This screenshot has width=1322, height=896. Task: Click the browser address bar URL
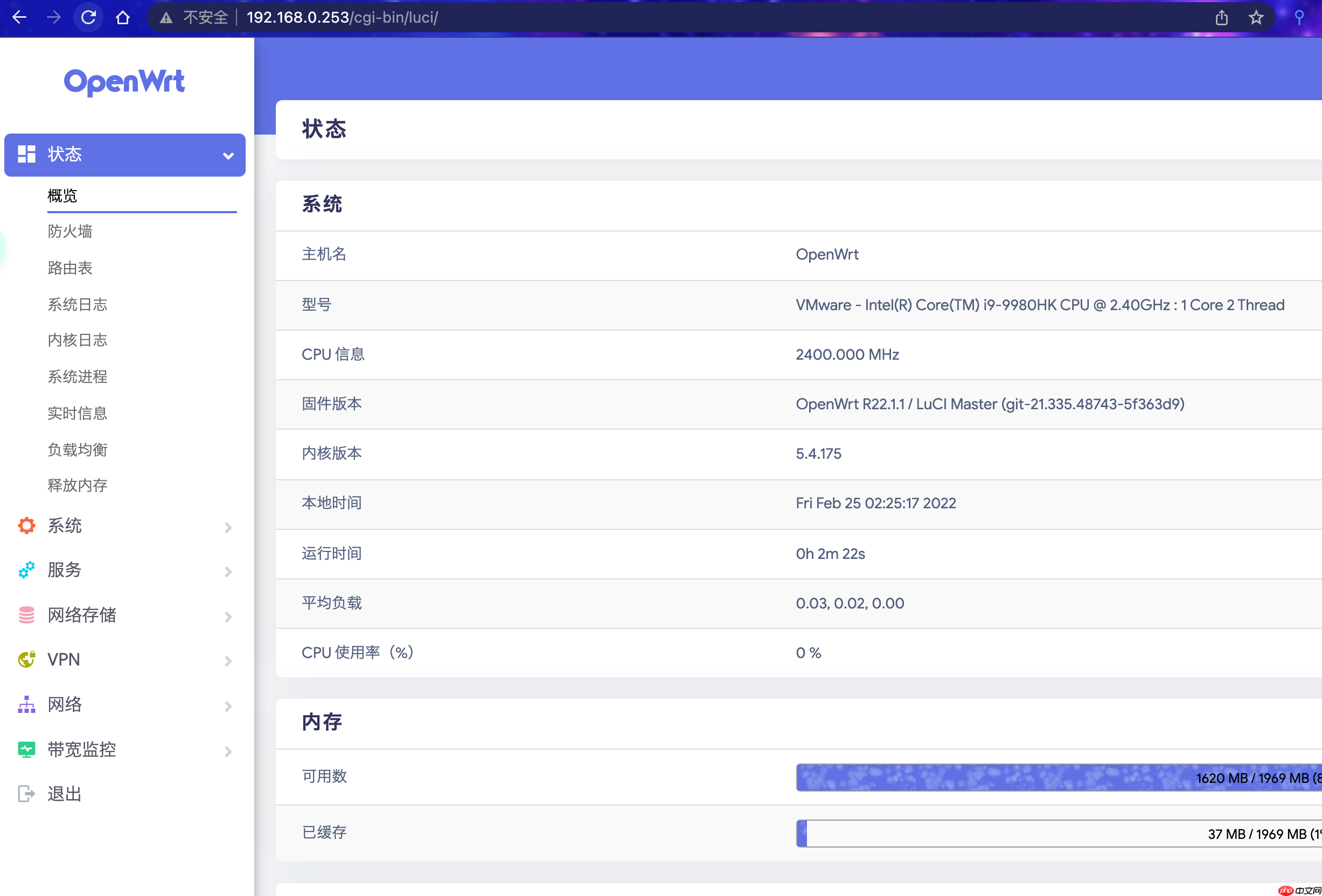click(342, 18)
